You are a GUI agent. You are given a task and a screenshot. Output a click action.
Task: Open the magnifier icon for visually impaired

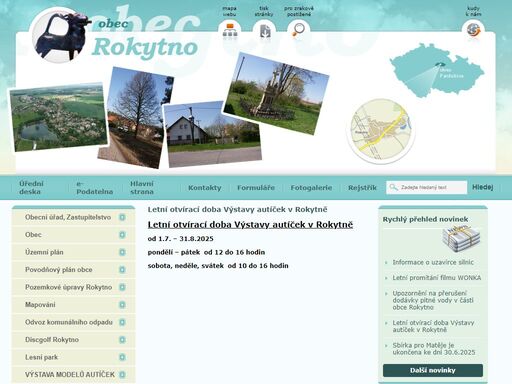pos(298,30)
